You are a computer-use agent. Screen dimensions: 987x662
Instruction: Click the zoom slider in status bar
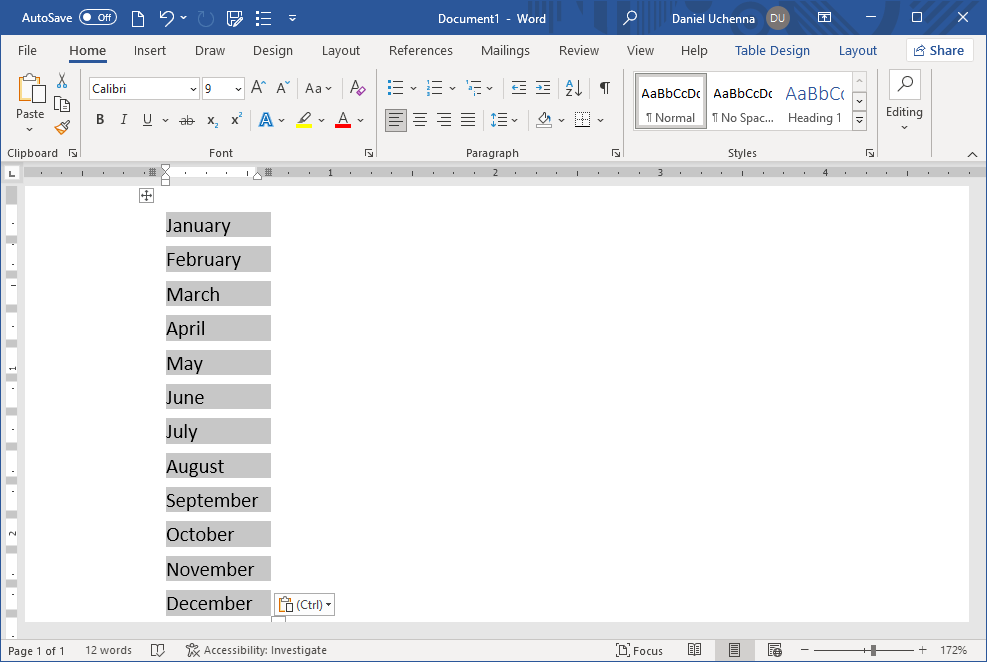click(x=873, y=650)
